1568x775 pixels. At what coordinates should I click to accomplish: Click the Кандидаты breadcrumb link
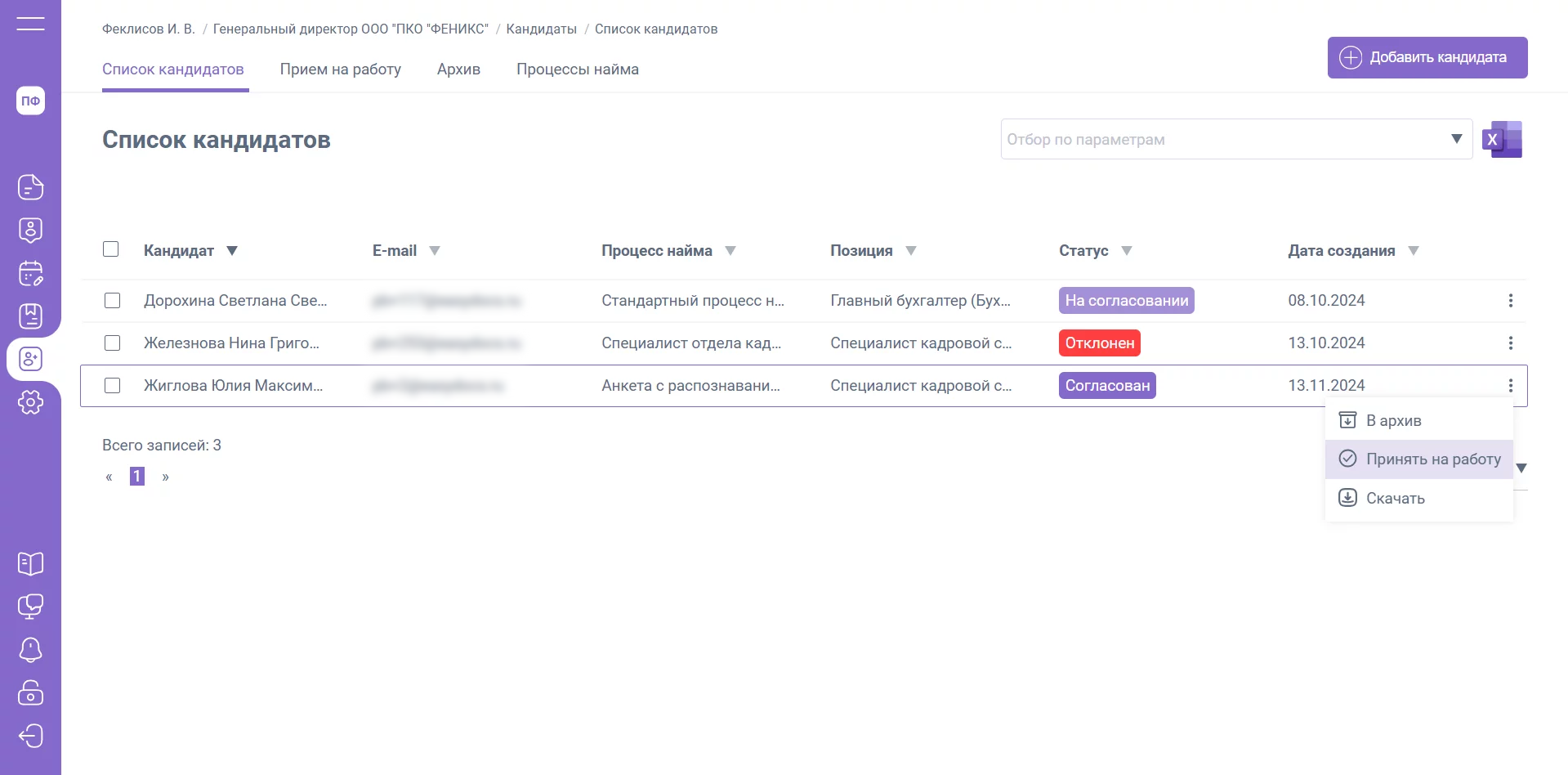coord(541,29)
